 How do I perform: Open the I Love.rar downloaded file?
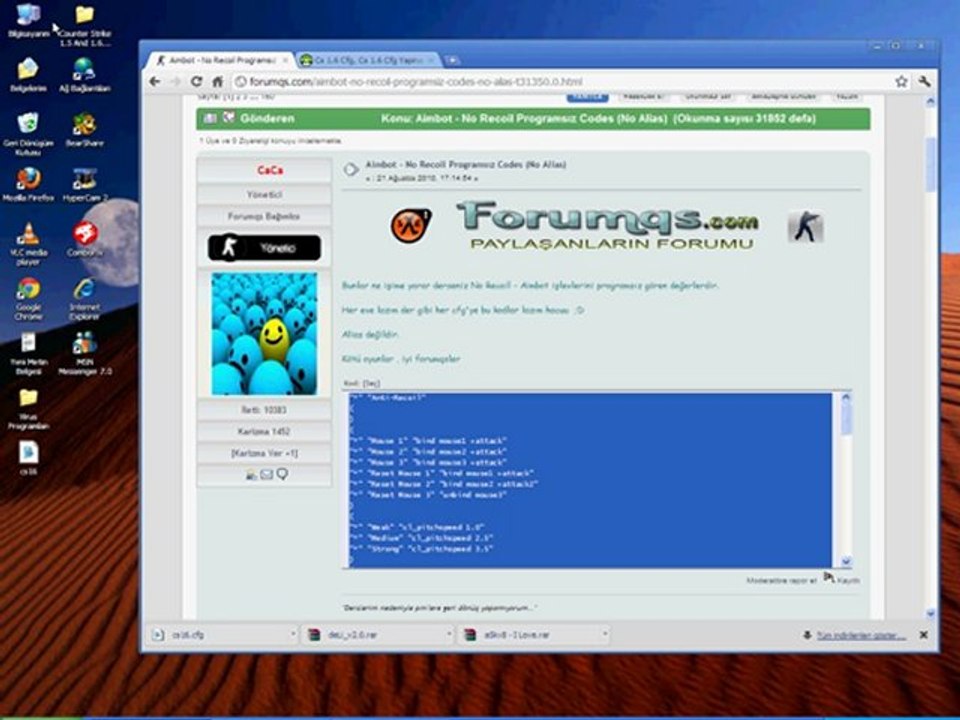click(x=529, y=635)
